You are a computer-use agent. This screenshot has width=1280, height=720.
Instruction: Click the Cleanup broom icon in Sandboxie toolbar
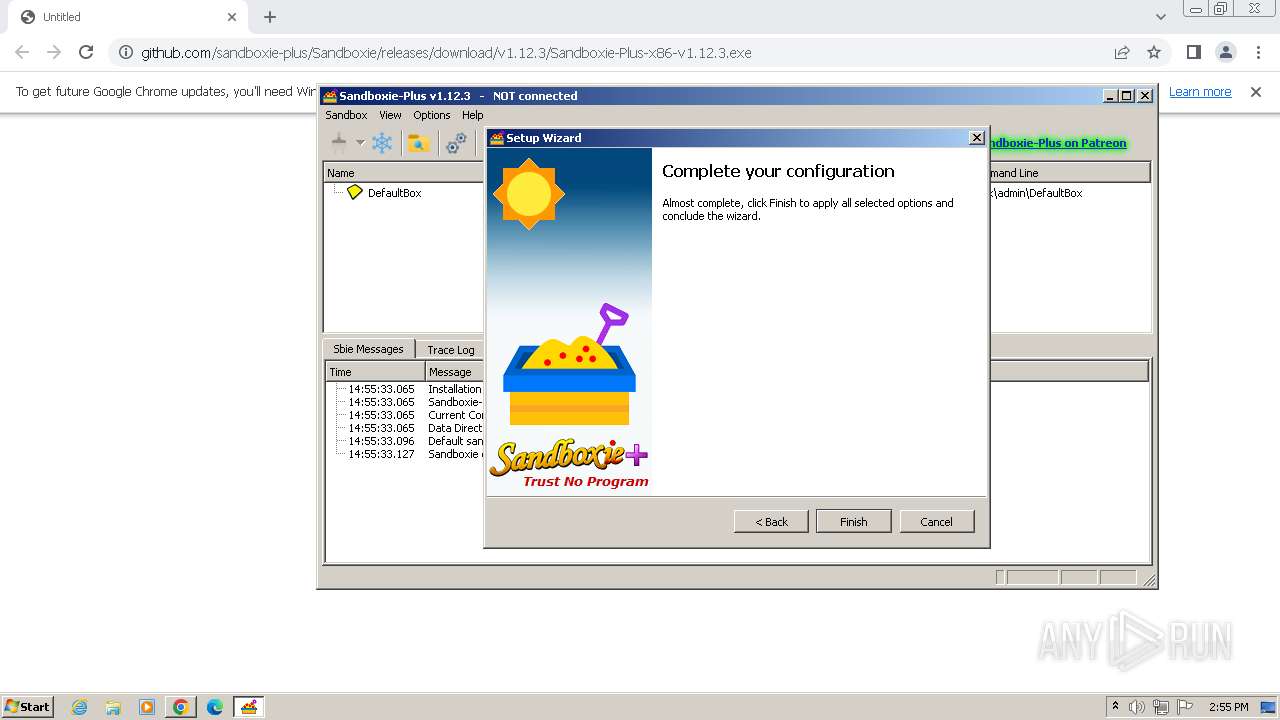click(x=339, y=143)
